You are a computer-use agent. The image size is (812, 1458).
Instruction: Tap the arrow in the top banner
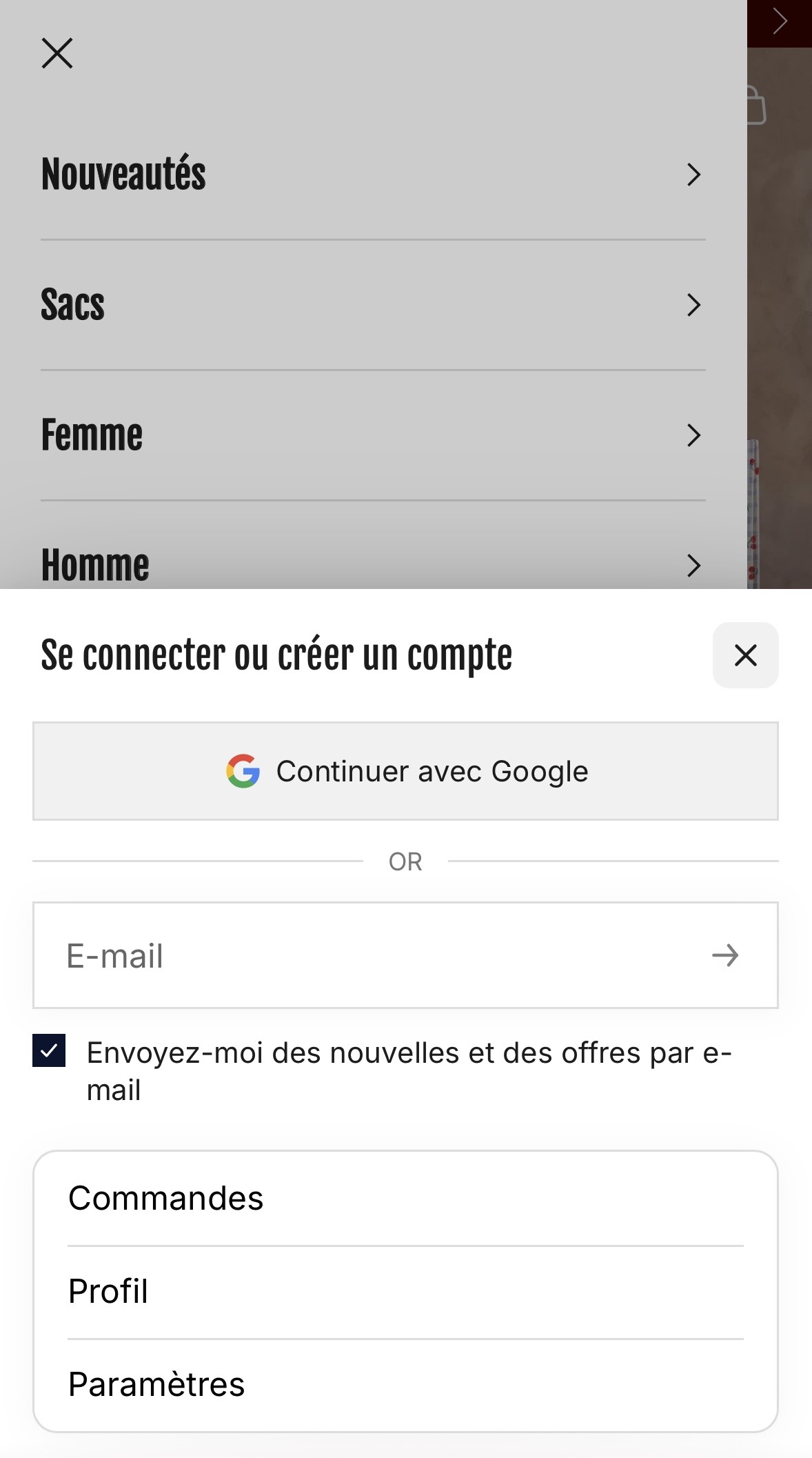780,21
